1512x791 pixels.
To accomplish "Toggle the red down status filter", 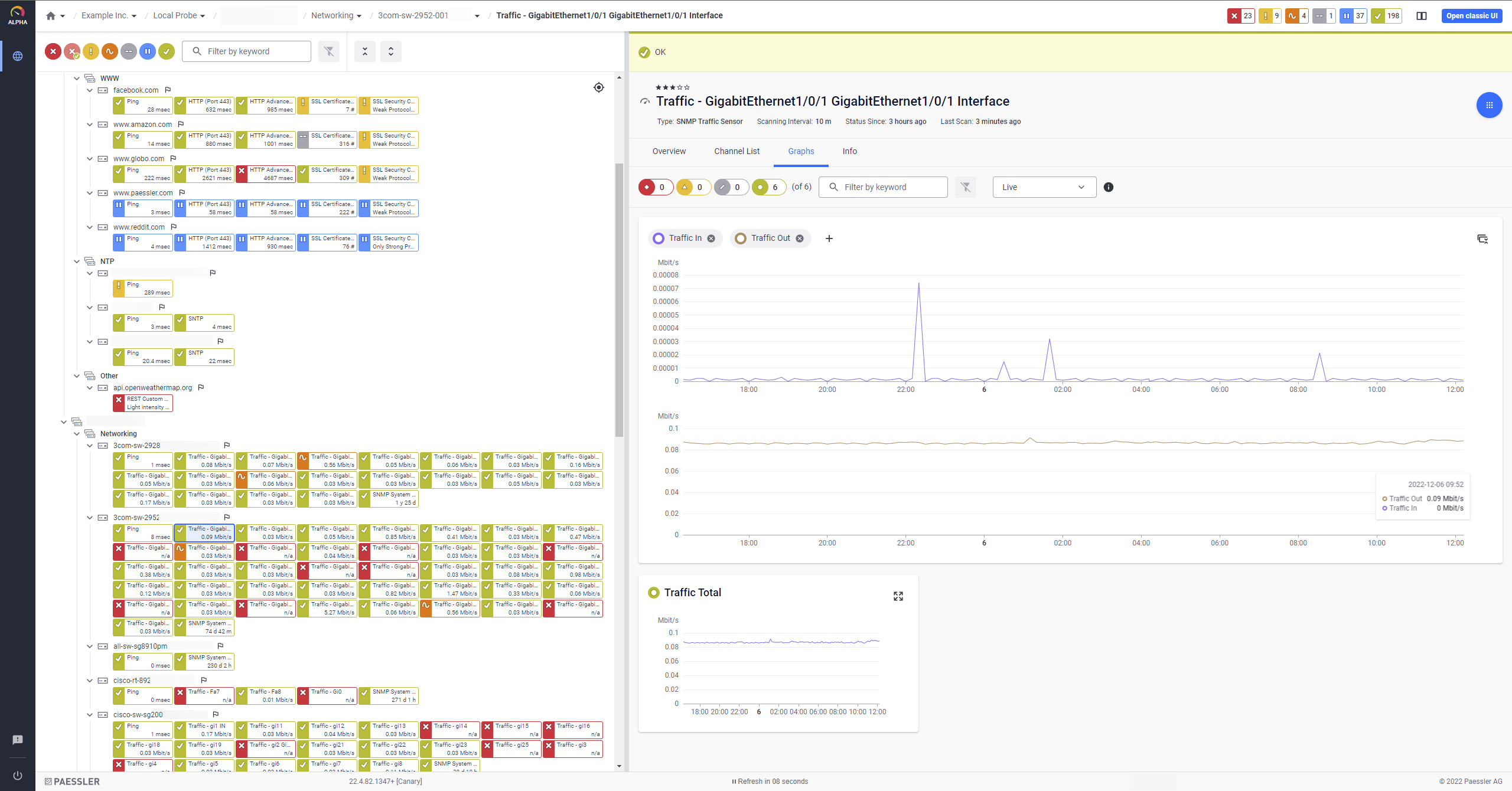I will pos(53,51).
